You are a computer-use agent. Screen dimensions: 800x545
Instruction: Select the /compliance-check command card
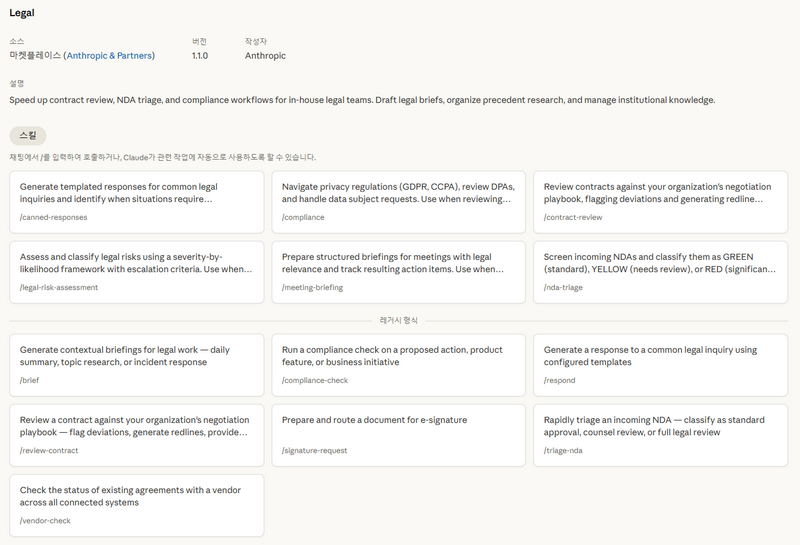coord(398,365)
